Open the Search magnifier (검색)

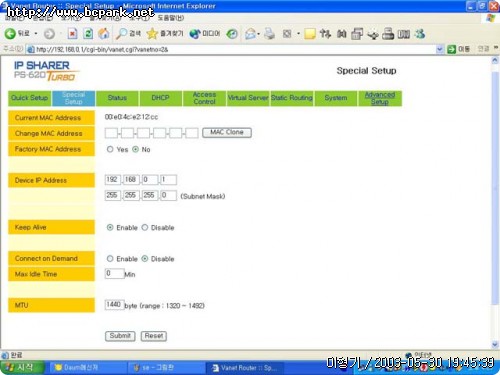click(128, 34)
